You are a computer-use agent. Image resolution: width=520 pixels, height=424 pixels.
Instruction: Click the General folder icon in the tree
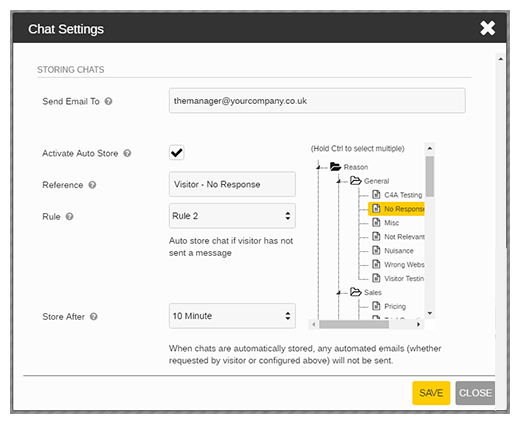point(356,181)
